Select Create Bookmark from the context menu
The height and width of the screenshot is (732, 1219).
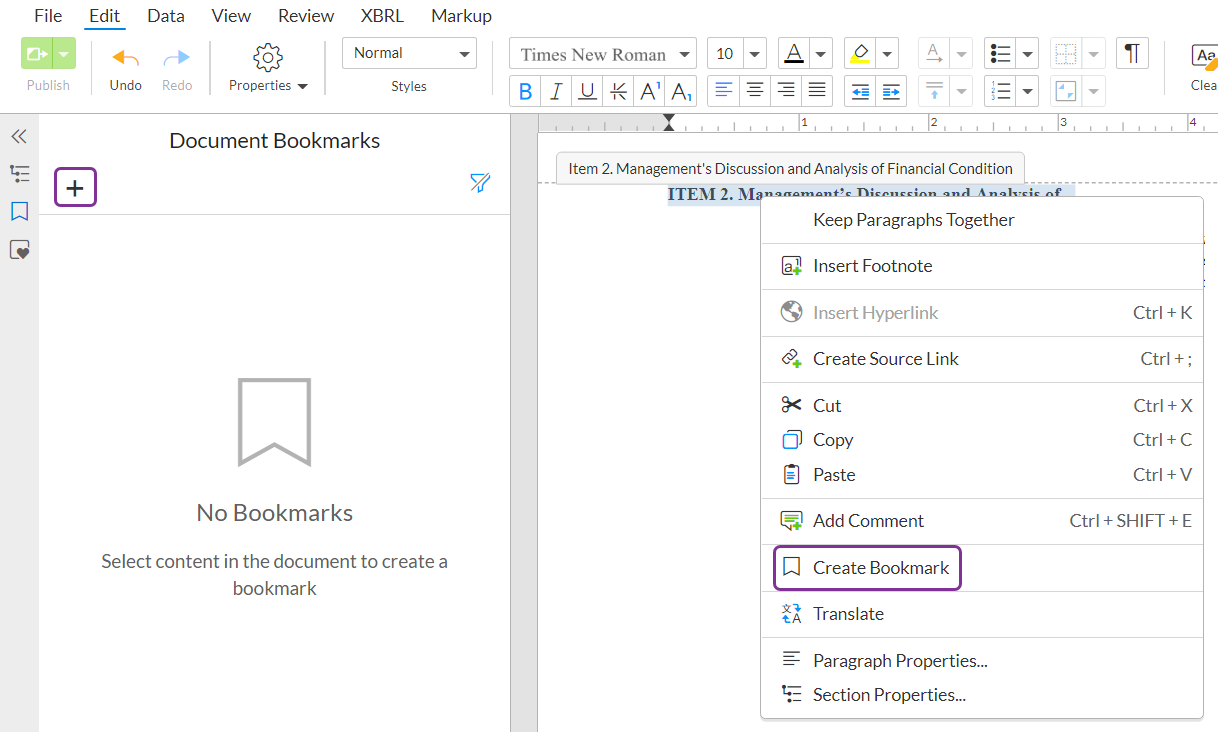point(866,567)
